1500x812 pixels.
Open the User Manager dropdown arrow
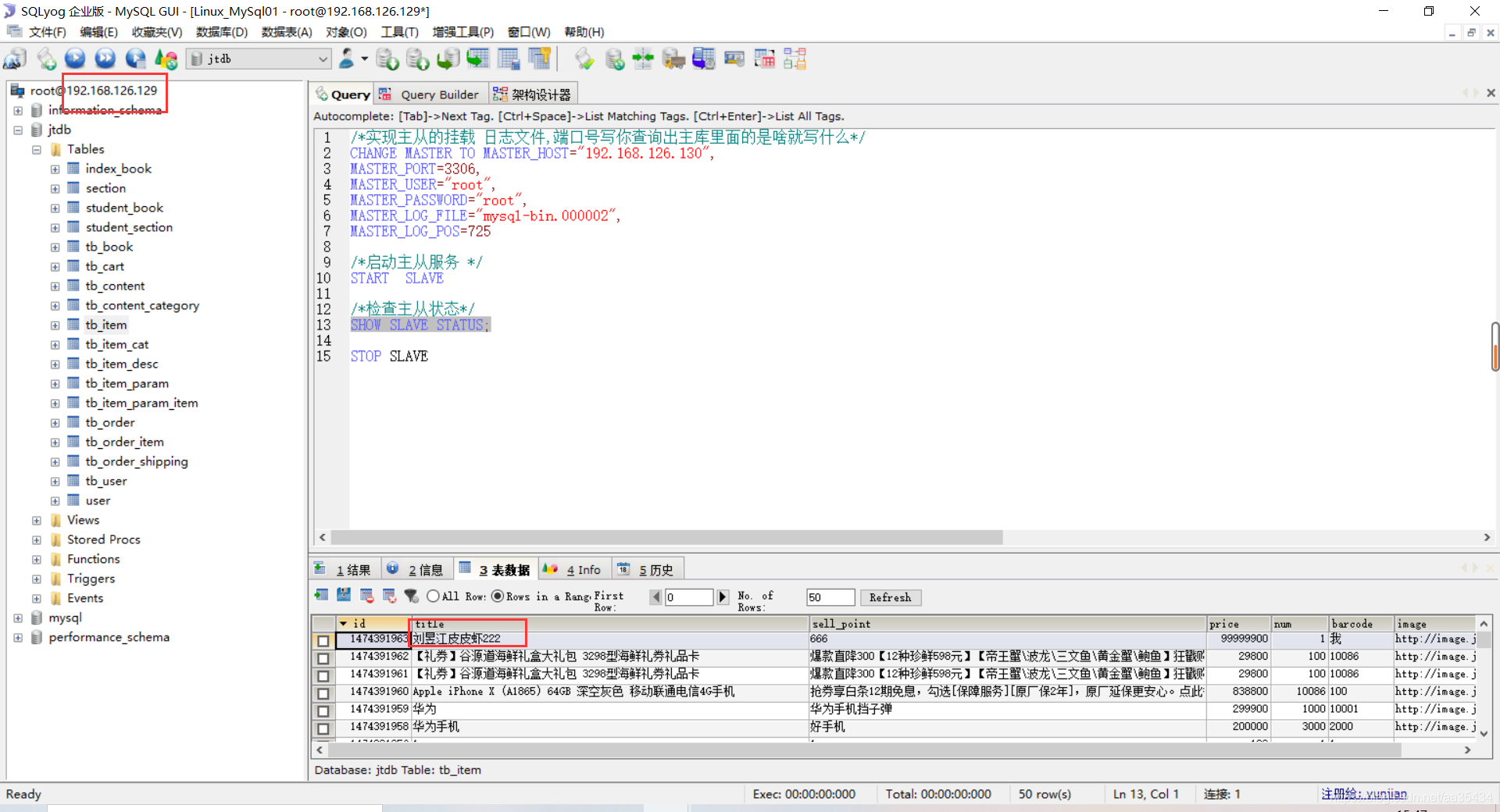(x=365, y=59)
